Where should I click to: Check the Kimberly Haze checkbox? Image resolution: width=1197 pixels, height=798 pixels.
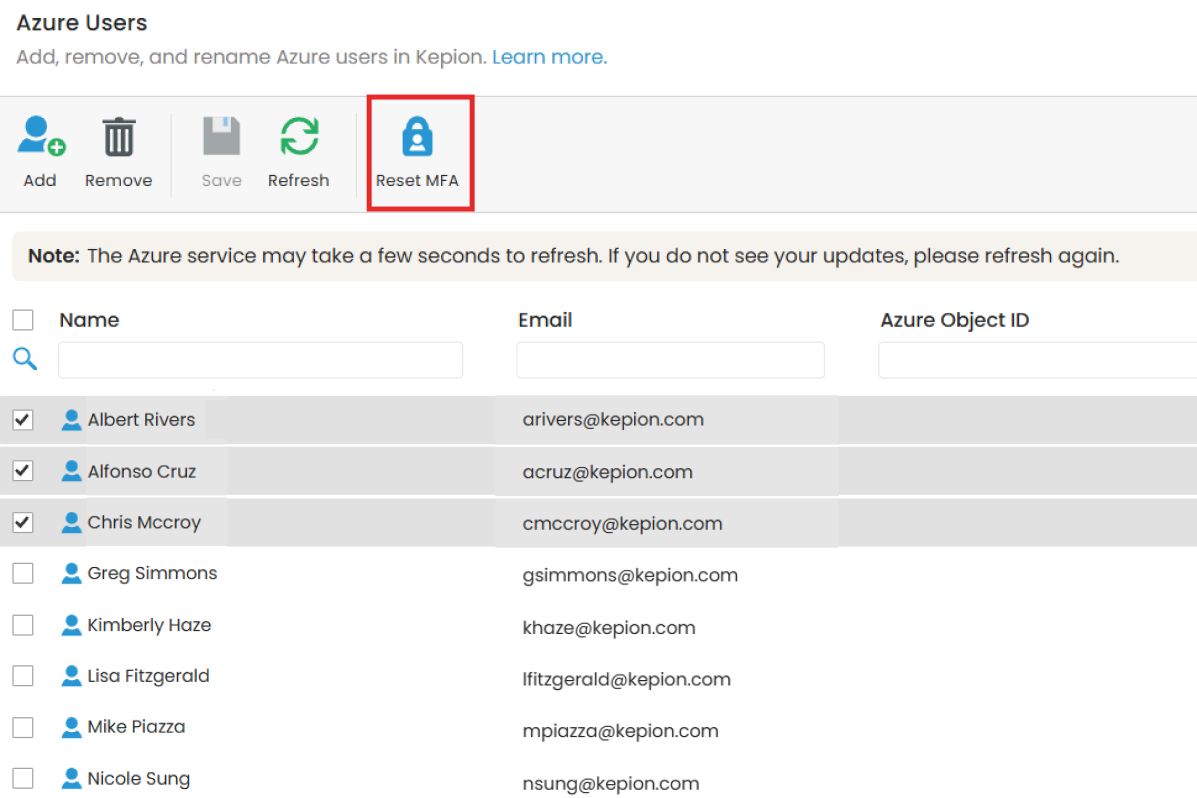pyautogui.click(x=23, y=625)
